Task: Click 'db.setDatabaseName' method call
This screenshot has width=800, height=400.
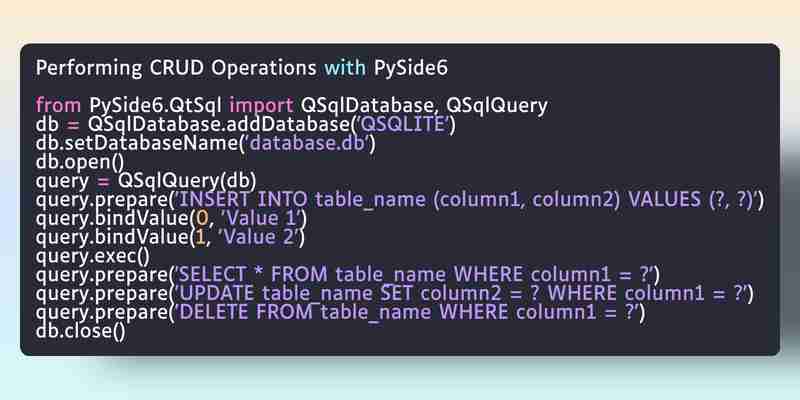Action: 137,143
